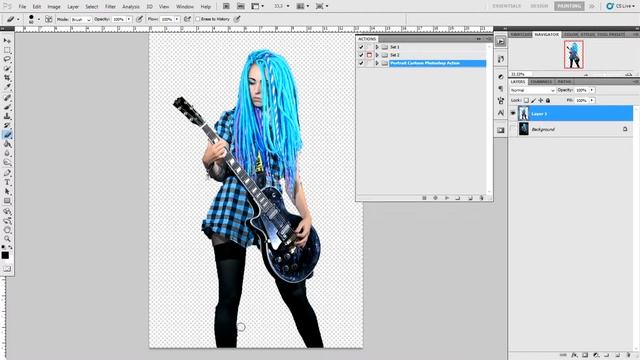The image size is (640, 360).
Task: Select the Gradient tool
Action: point(7,144)
